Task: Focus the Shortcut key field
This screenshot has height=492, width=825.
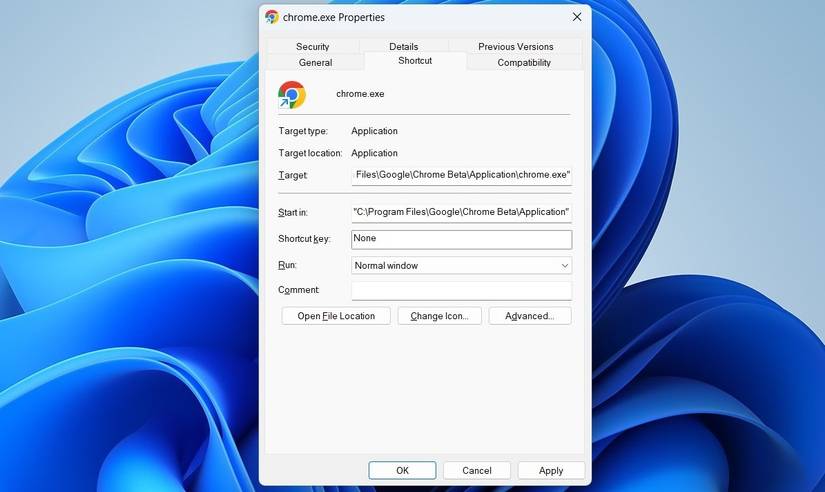Action: pos(461,239)
